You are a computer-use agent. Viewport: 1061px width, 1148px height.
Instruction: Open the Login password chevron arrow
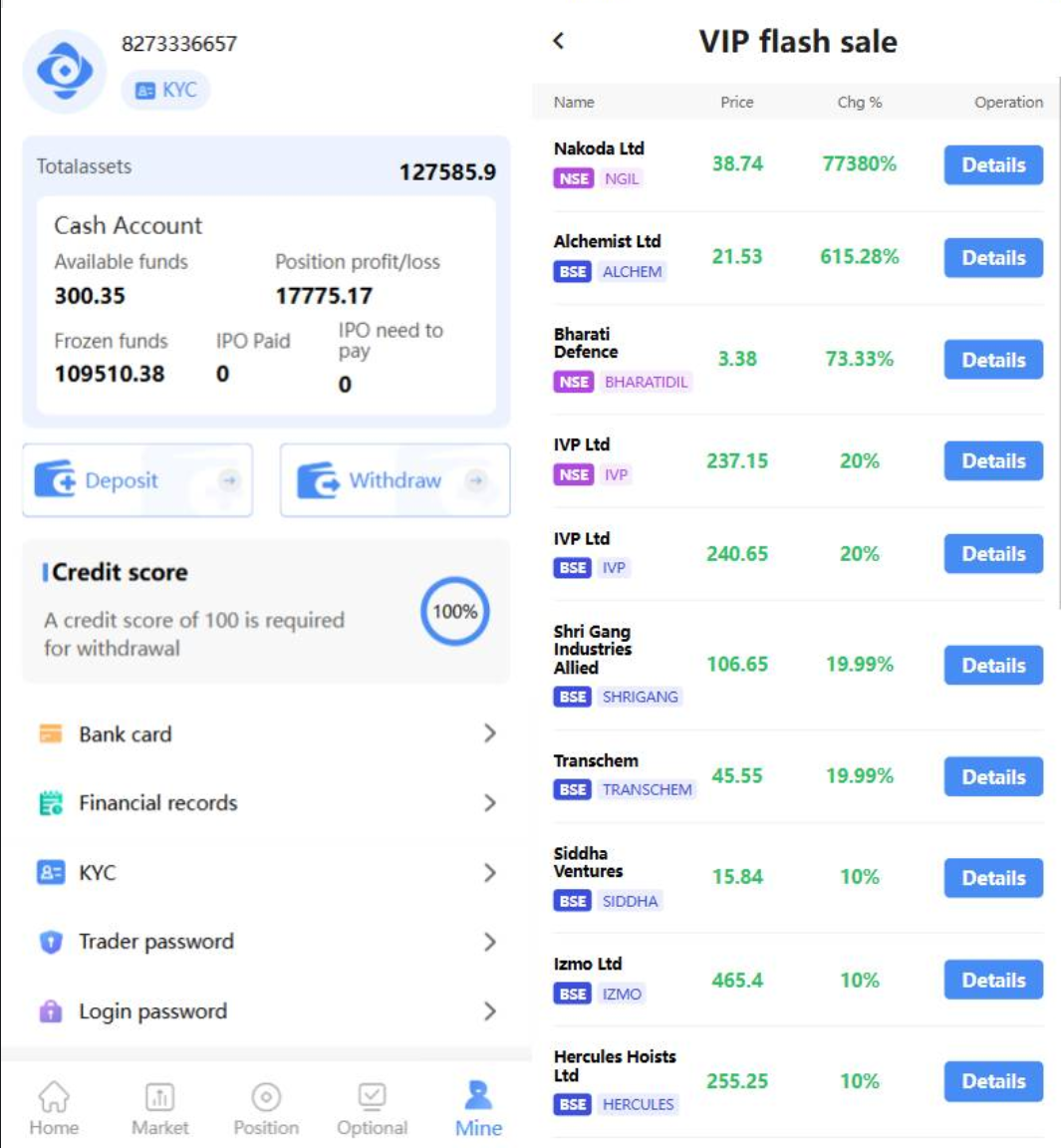489,1011
